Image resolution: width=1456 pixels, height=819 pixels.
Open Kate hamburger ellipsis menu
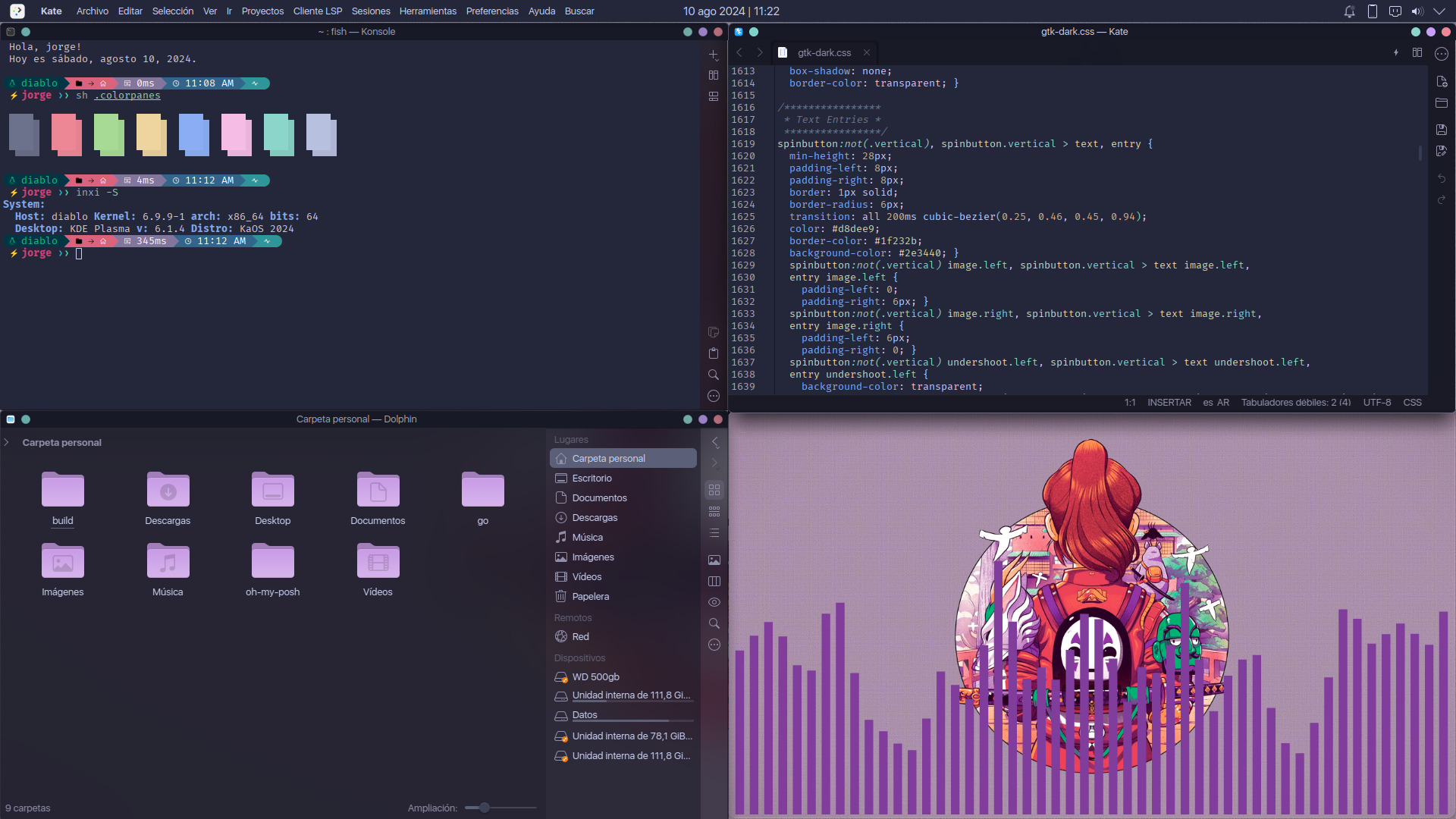[x=1442, y=54]
